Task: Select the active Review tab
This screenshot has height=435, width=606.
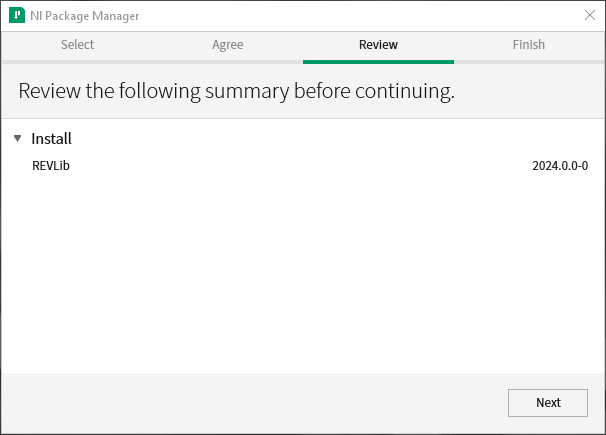Action: click(x=378, y=45)
